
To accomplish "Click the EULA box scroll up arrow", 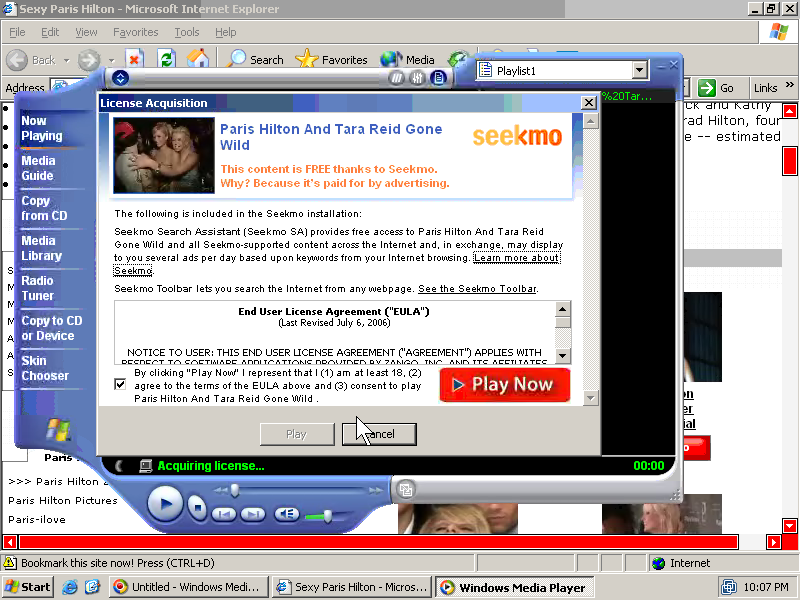I will pos(563,309).
